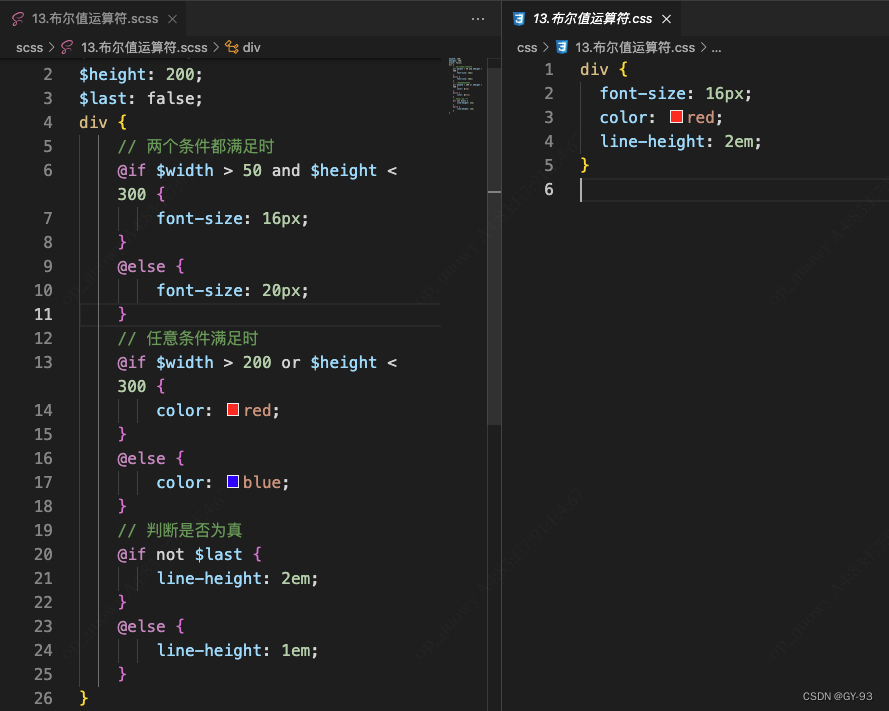This screenshot has width=889, height=711.
Task: Click 13.布尔值运算符.css file in right breadcrumb
Action: (634, 48)
